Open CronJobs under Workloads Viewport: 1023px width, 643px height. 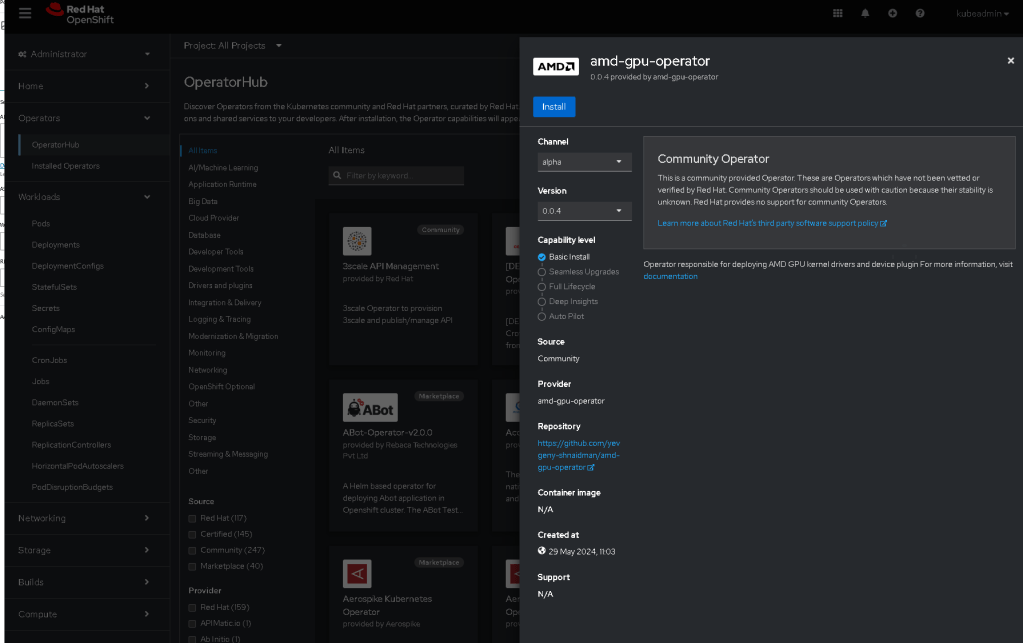[50, 361]
